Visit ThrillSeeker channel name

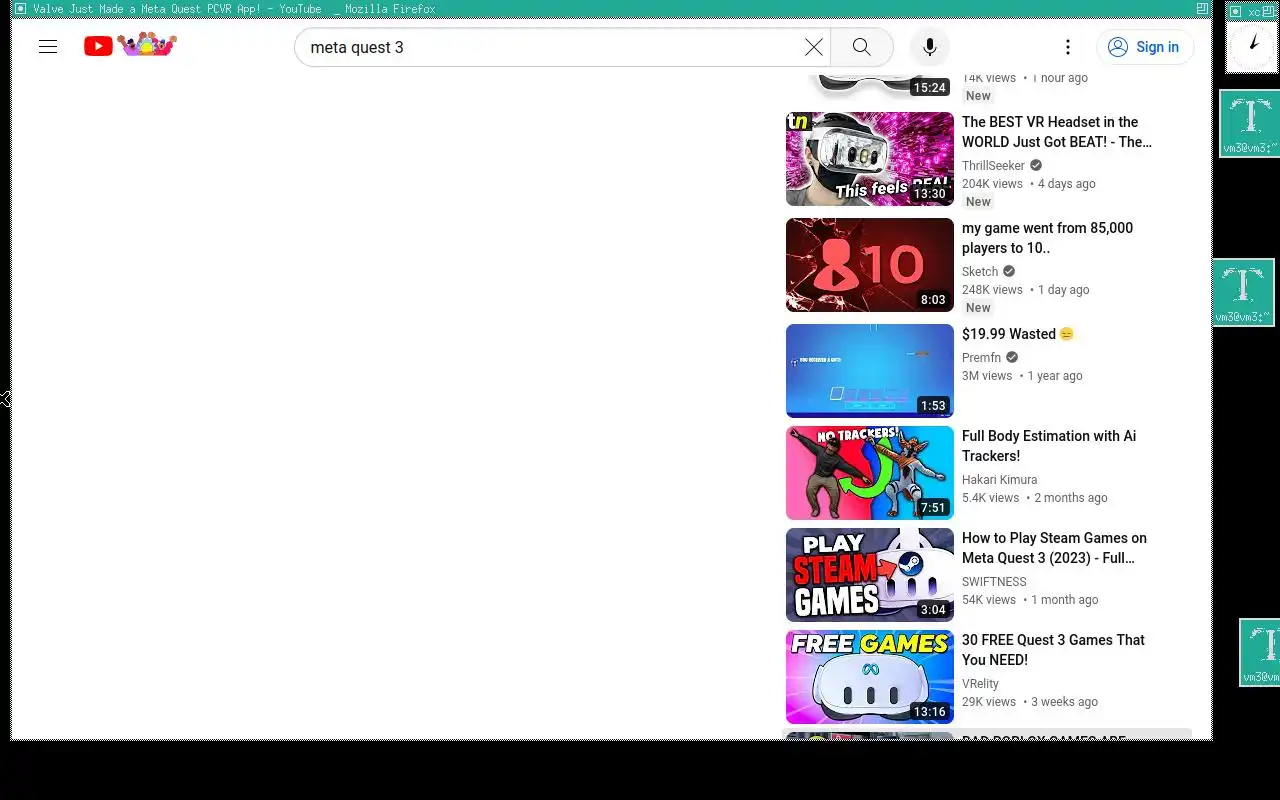(x=993, y=166)
